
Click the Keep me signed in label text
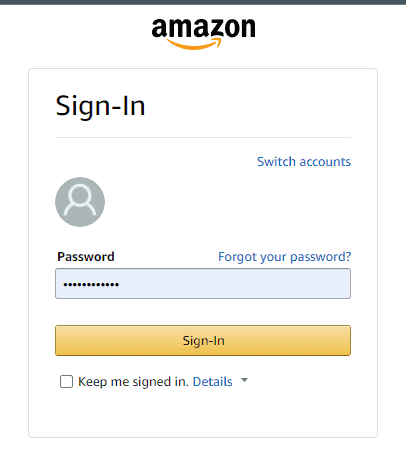pyautogui.click(x=133, y=382)
